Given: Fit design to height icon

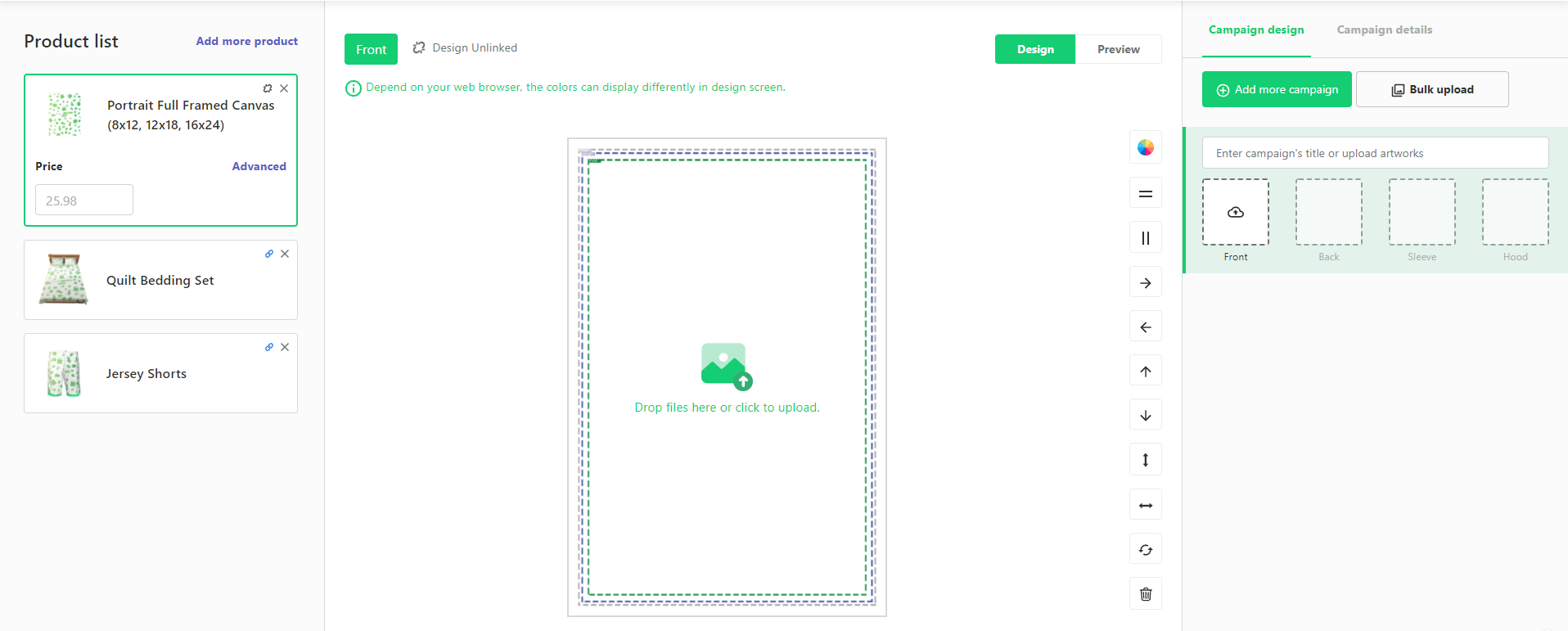Looking at the screenshot, I should (x=1146, y=460).
